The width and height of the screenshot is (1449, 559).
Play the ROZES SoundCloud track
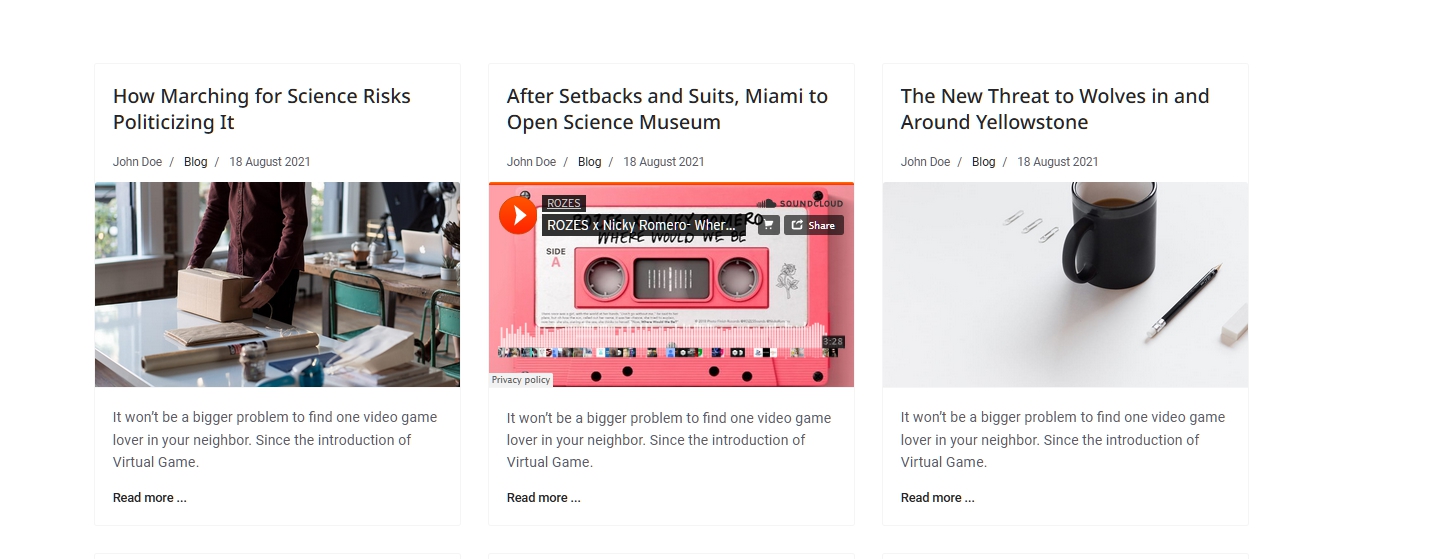(x=518, y=215)
